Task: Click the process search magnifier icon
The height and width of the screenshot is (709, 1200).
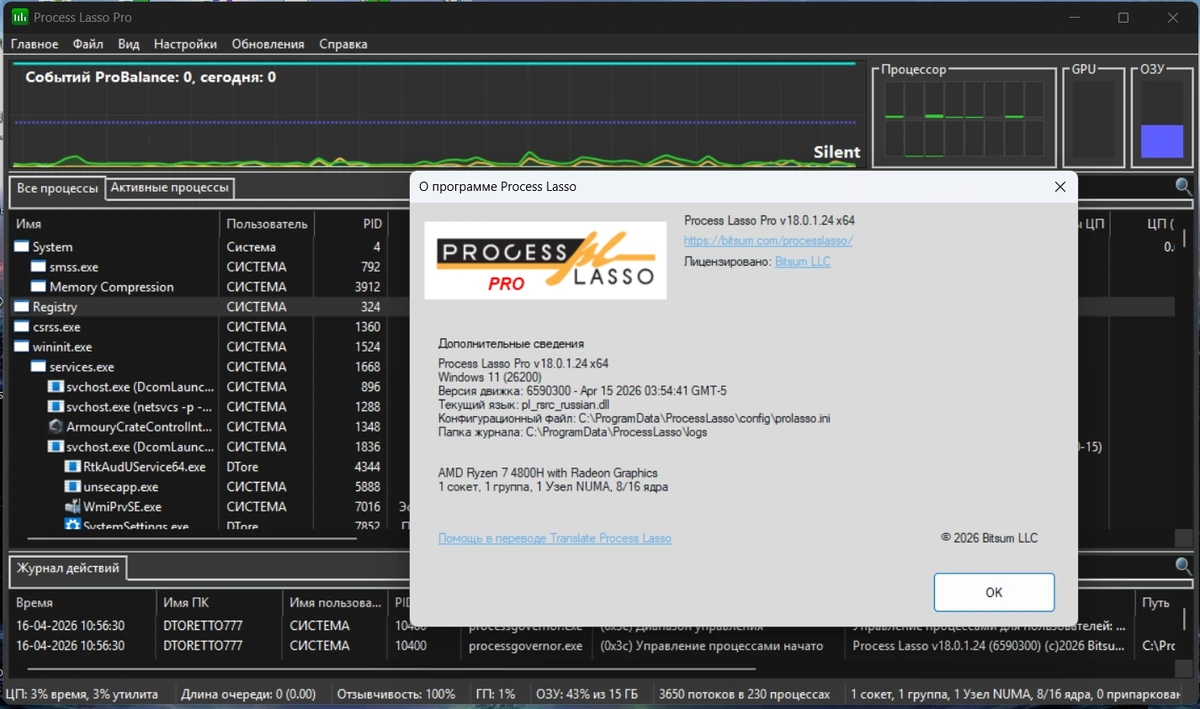Action: pyautogui.click(x=1183, y=187)
